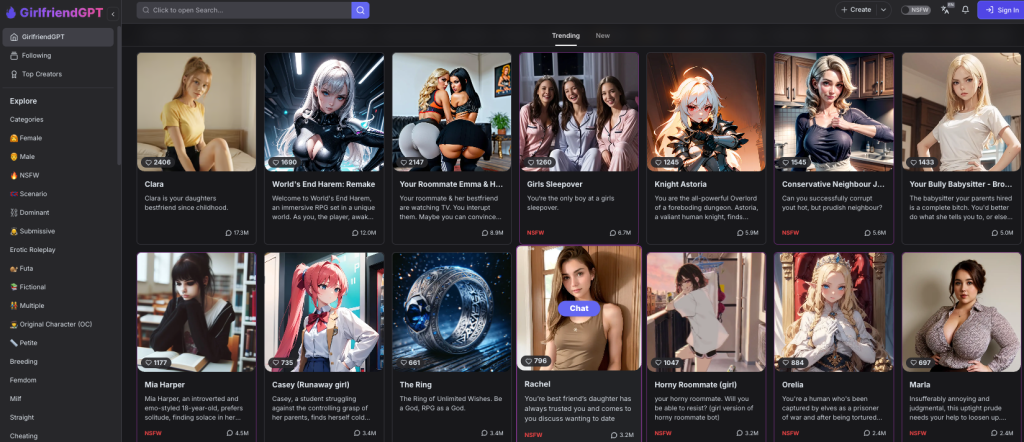Toggle the NSFW switch in top bar
This screenshot has height=442, width=1024.
click(914, 10)
